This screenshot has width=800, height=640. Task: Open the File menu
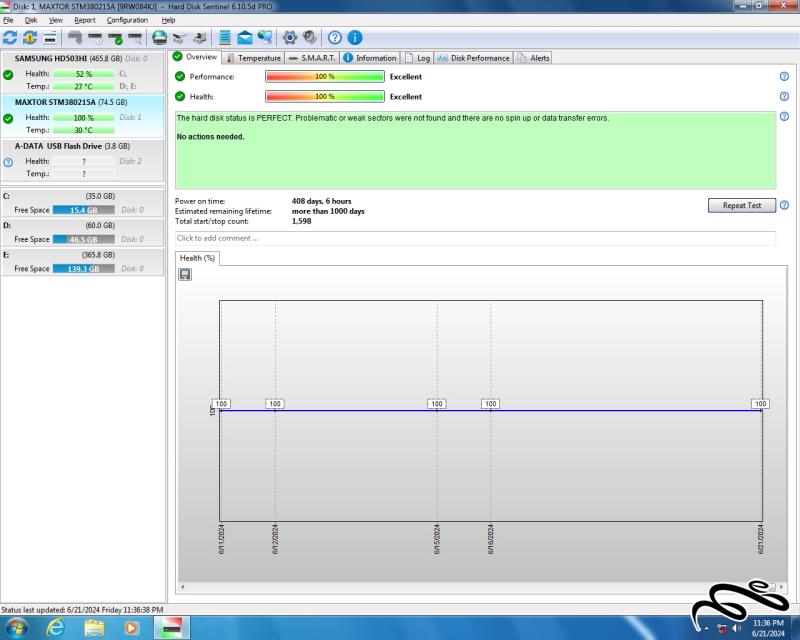tap(8, 20)
